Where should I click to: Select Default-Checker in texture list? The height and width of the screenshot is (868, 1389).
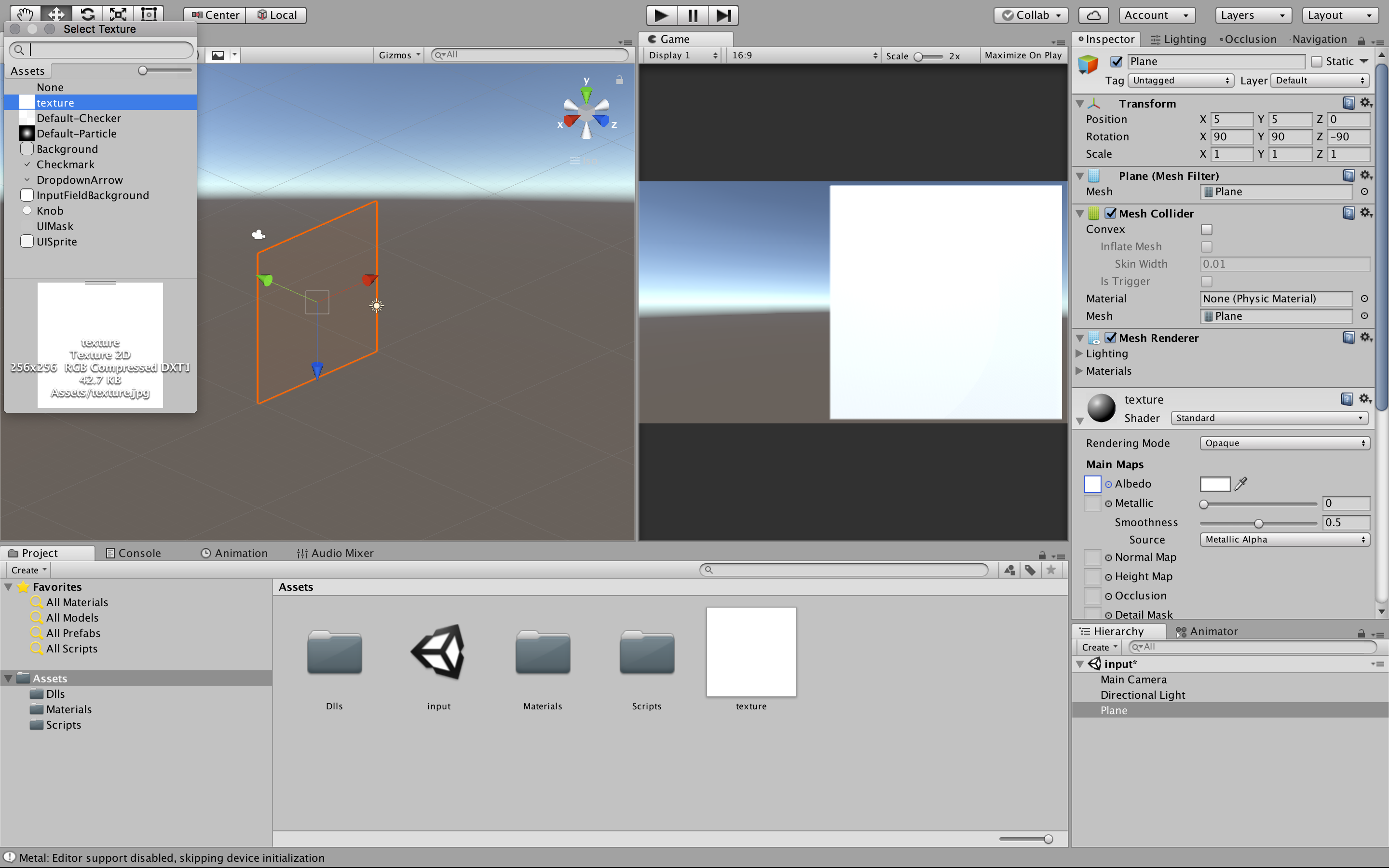coord(79,118)
